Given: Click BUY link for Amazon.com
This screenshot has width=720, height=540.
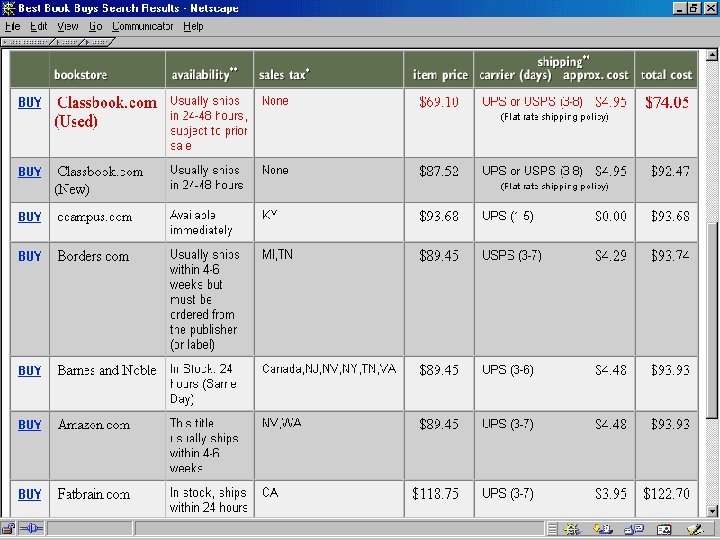Looking at the screenshot, I should [29, 425].
